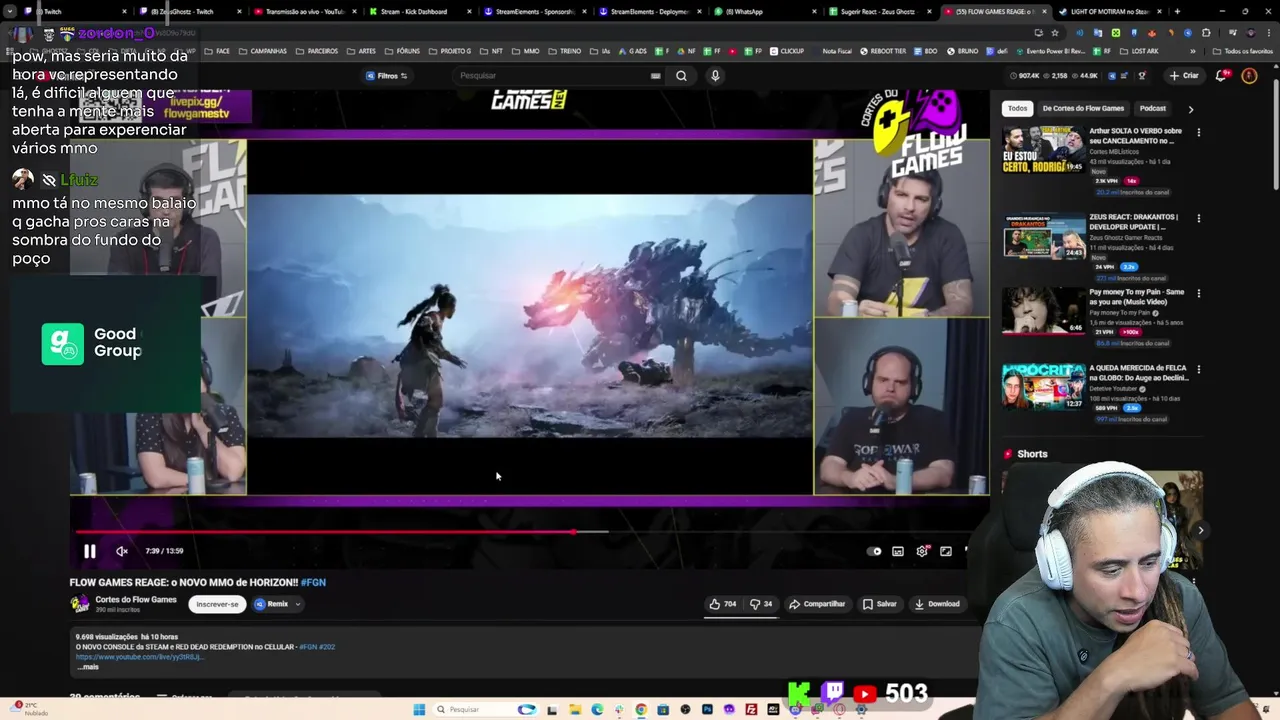Seek on the red video progress bar
The height and width of the screenshot is (720, 1280).
coord(325,532)
